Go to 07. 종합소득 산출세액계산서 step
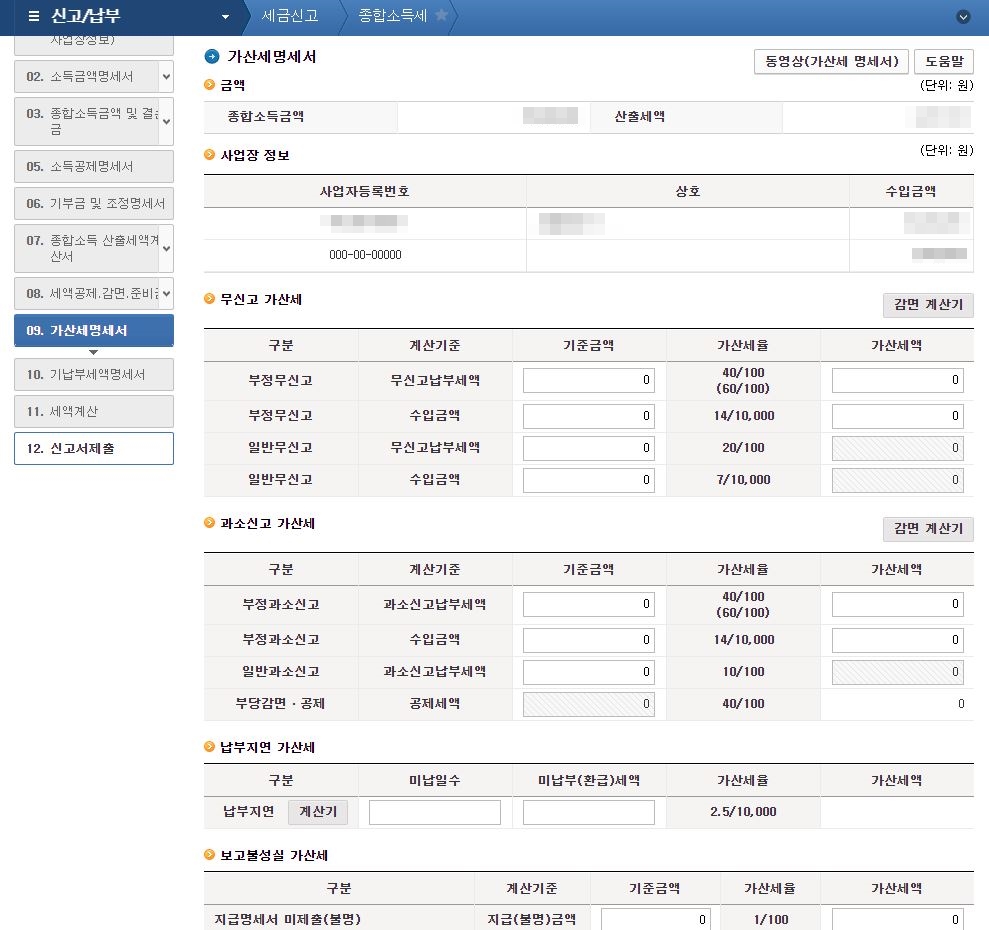Screen dimensions: 989x930 pyautogui.click(x=86, y=249)
